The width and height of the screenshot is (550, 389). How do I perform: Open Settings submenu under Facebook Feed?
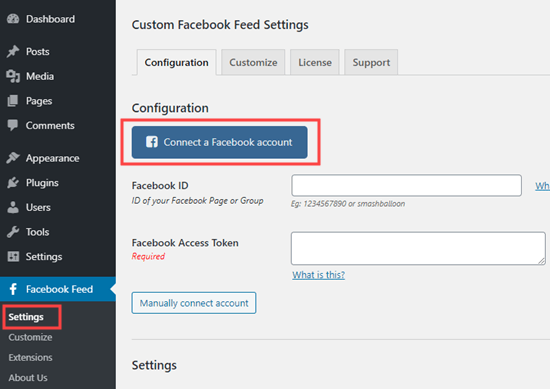click(x=26, y=317)
